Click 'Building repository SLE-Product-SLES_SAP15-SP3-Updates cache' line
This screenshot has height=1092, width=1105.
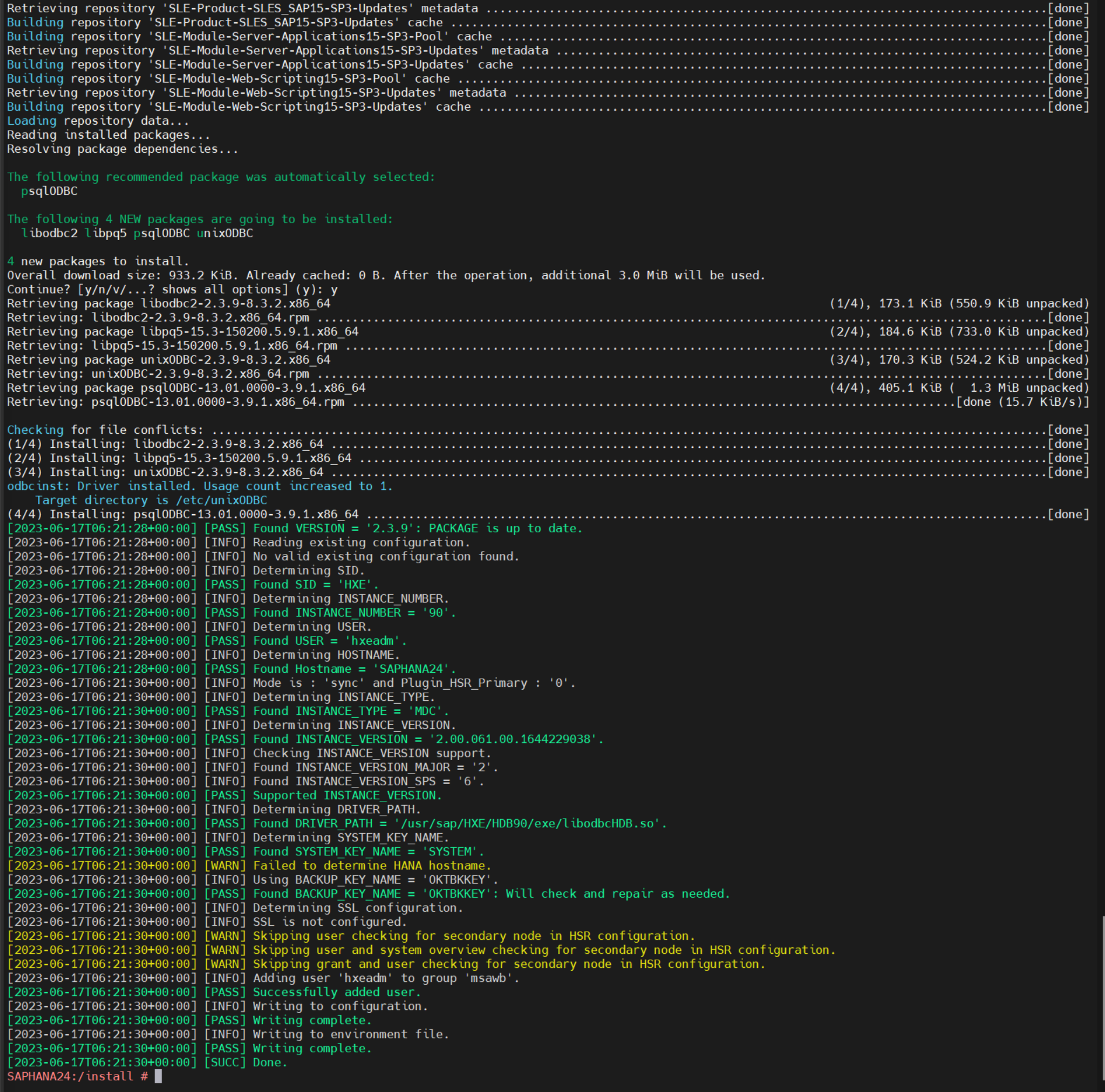[x=548, y=22]
